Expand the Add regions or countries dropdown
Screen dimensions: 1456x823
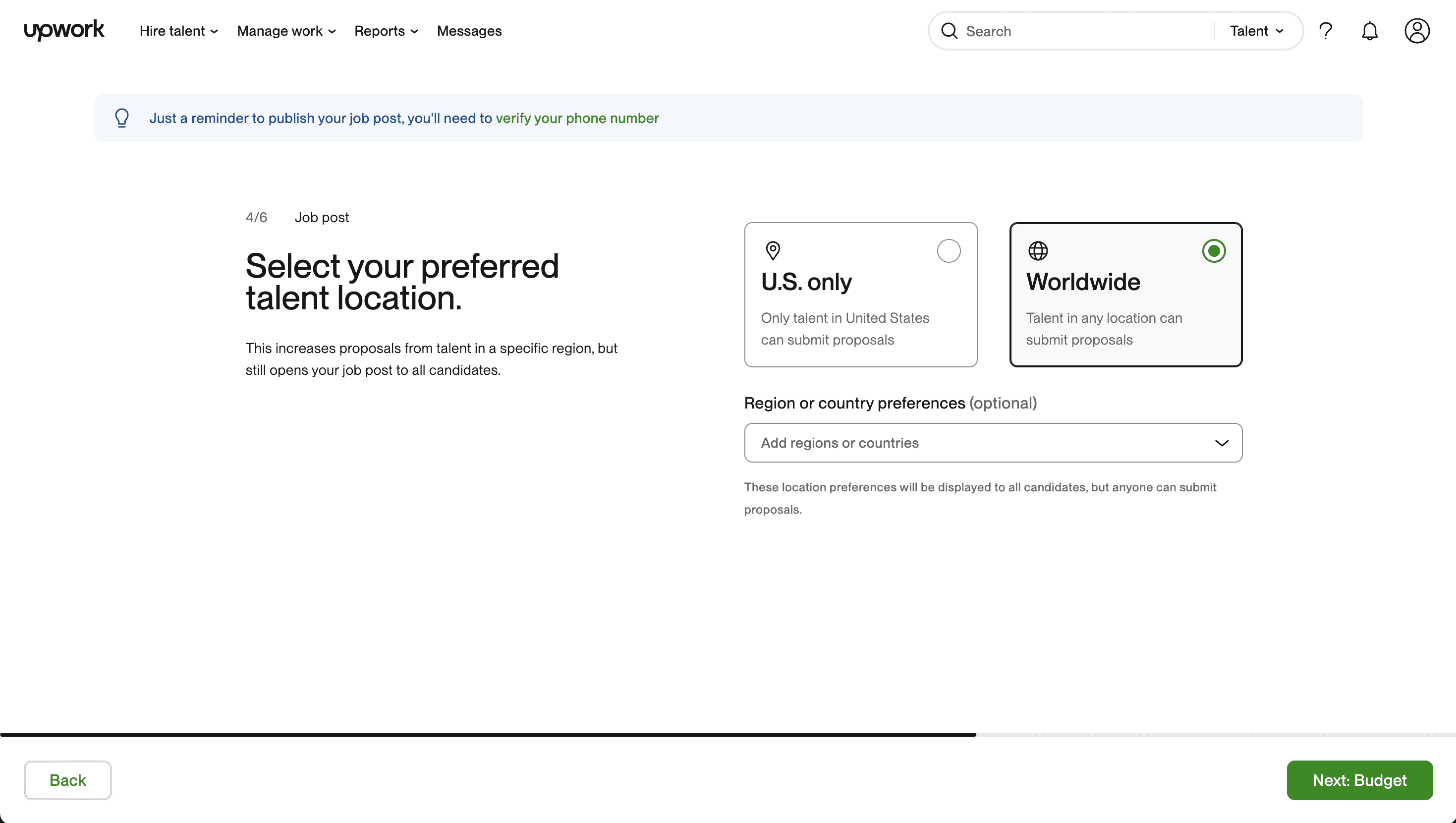tap(993, 442)
